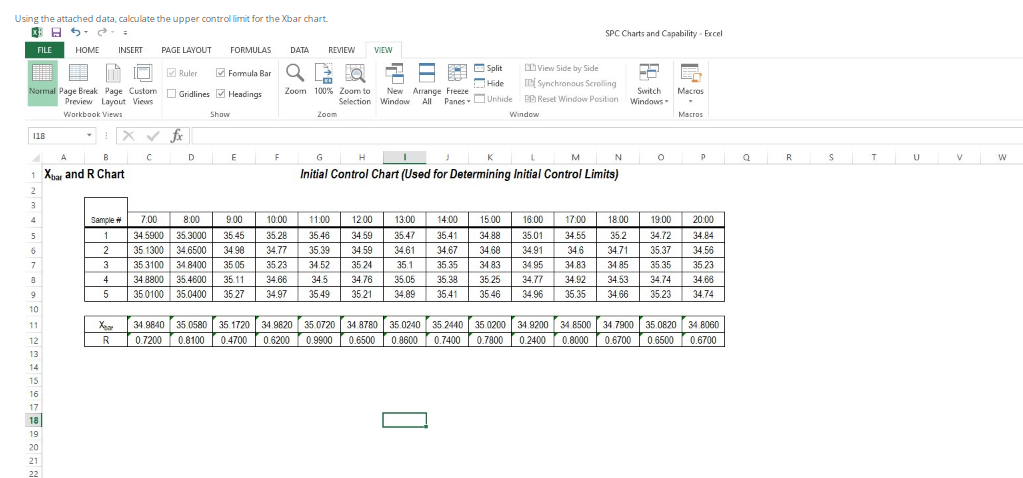This screenshot has width=1023, height=478.
Task: Switch to the INSERT tab
Action: click(130, 50)
